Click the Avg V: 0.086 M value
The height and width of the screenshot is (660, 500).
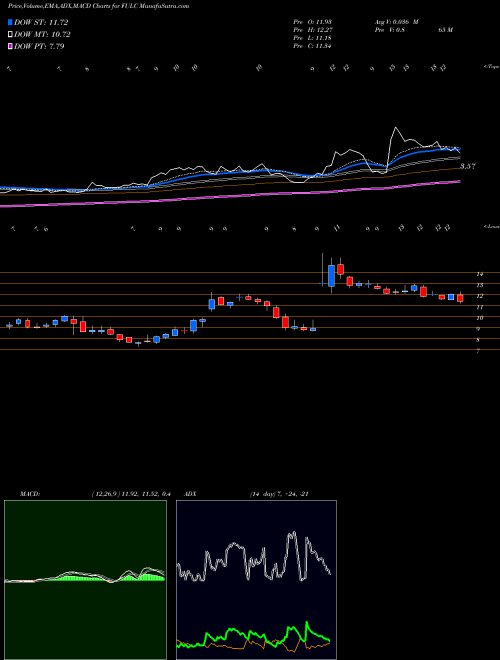tap(396, 22)
